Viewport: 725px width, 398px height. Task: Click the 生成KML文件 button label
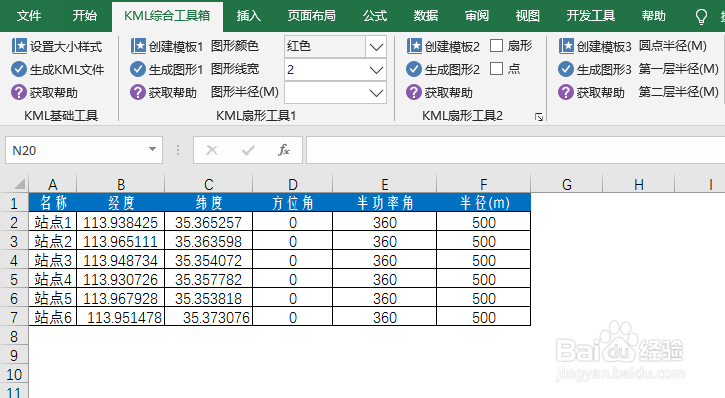(67, 70)
